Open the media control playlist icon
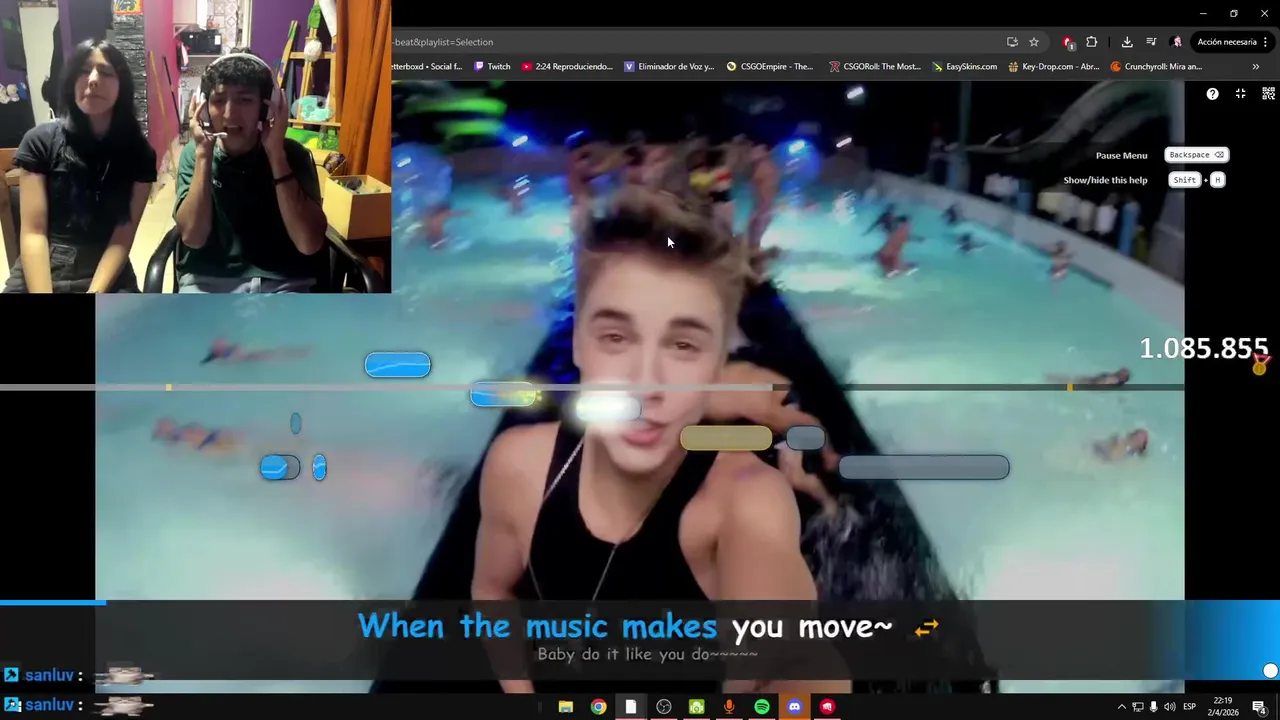Image resolution: width=1280 pixels, height=720 pixels. 1151,42
